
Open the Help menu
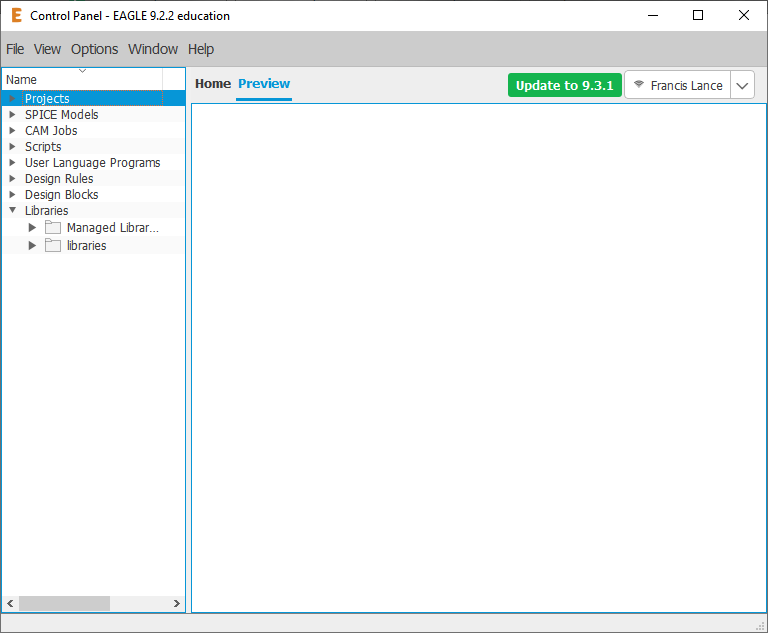click(201, 49)
